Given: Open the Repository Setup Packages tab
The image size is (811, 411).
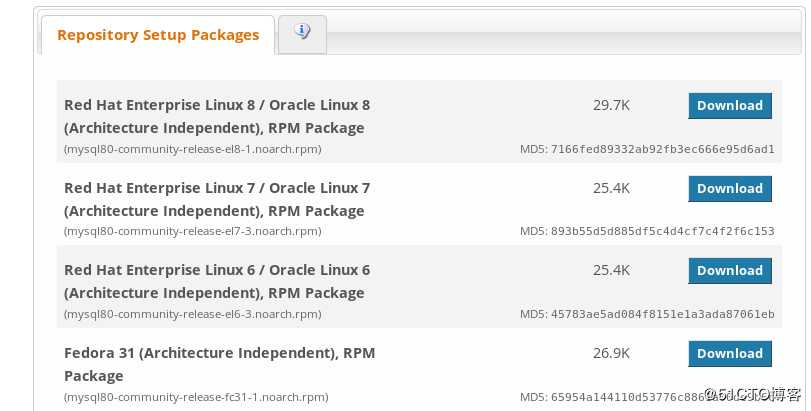Looking at the screenshot, I should (158, 35).
